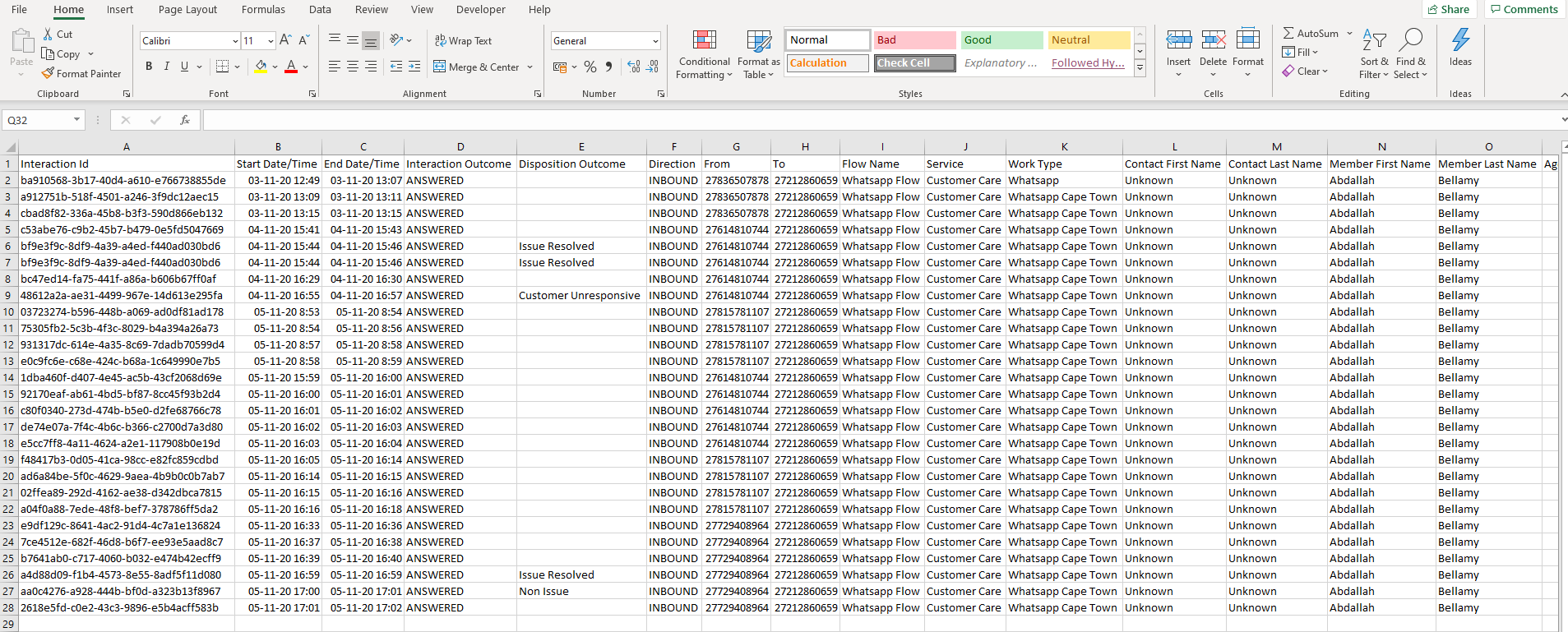Increase font size with the larger A icon
This screenshot has height=632, width=1568.
pos(285,40)
